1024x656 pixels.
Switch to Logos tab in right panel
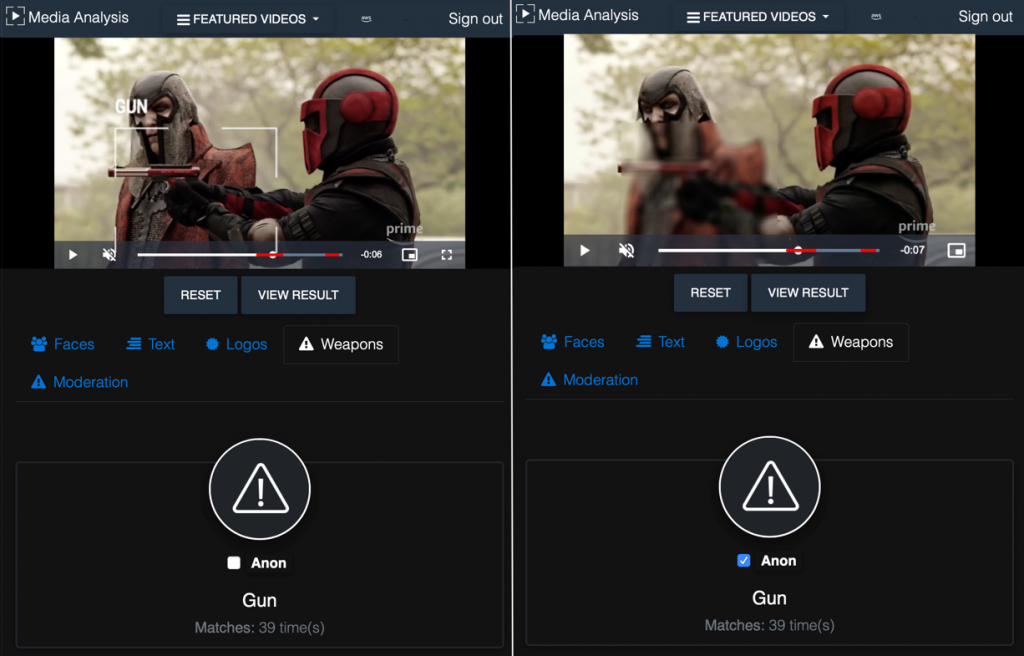coord(746,342)
